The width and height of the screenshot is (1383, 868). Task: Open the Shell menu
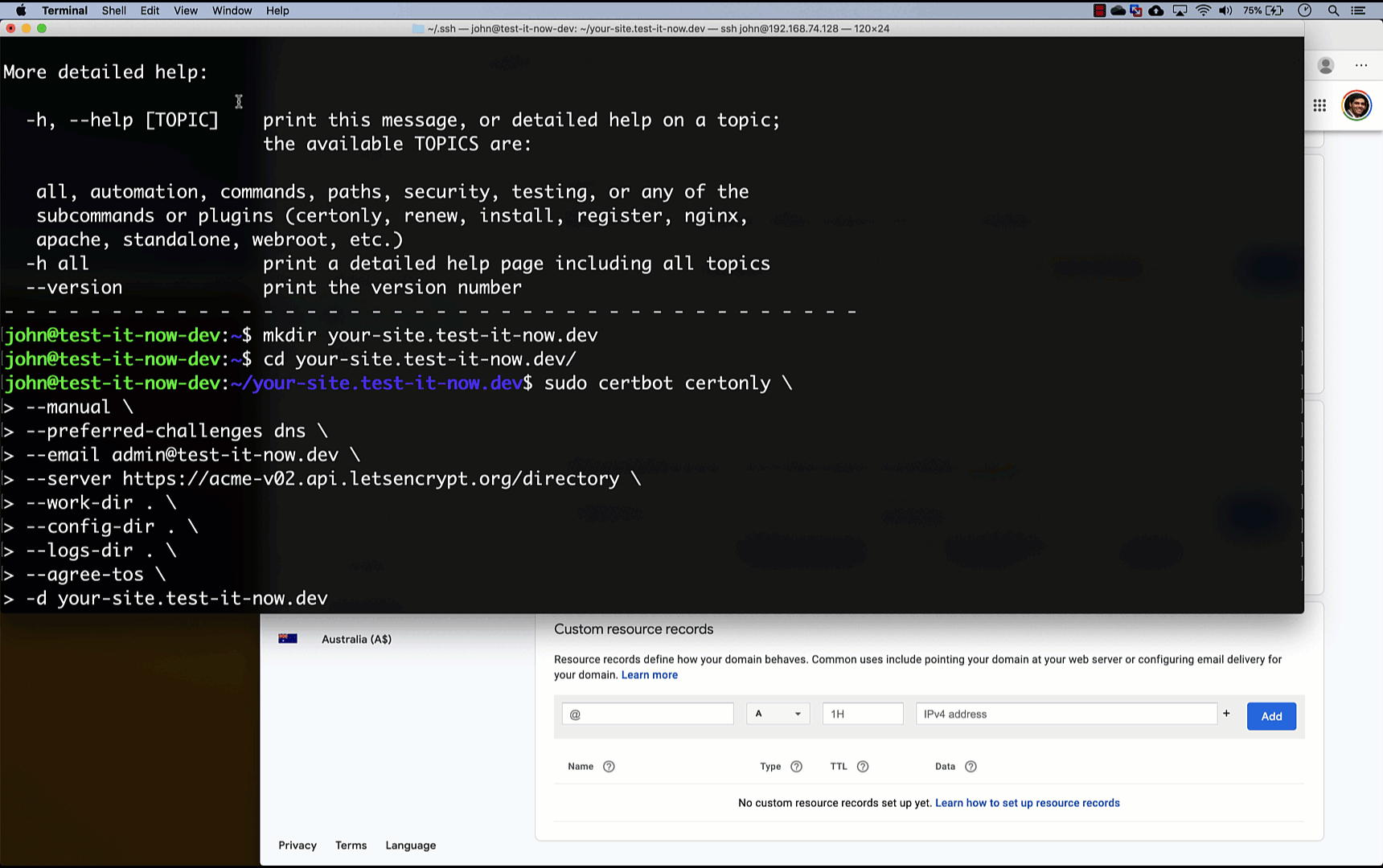(114, 10)
